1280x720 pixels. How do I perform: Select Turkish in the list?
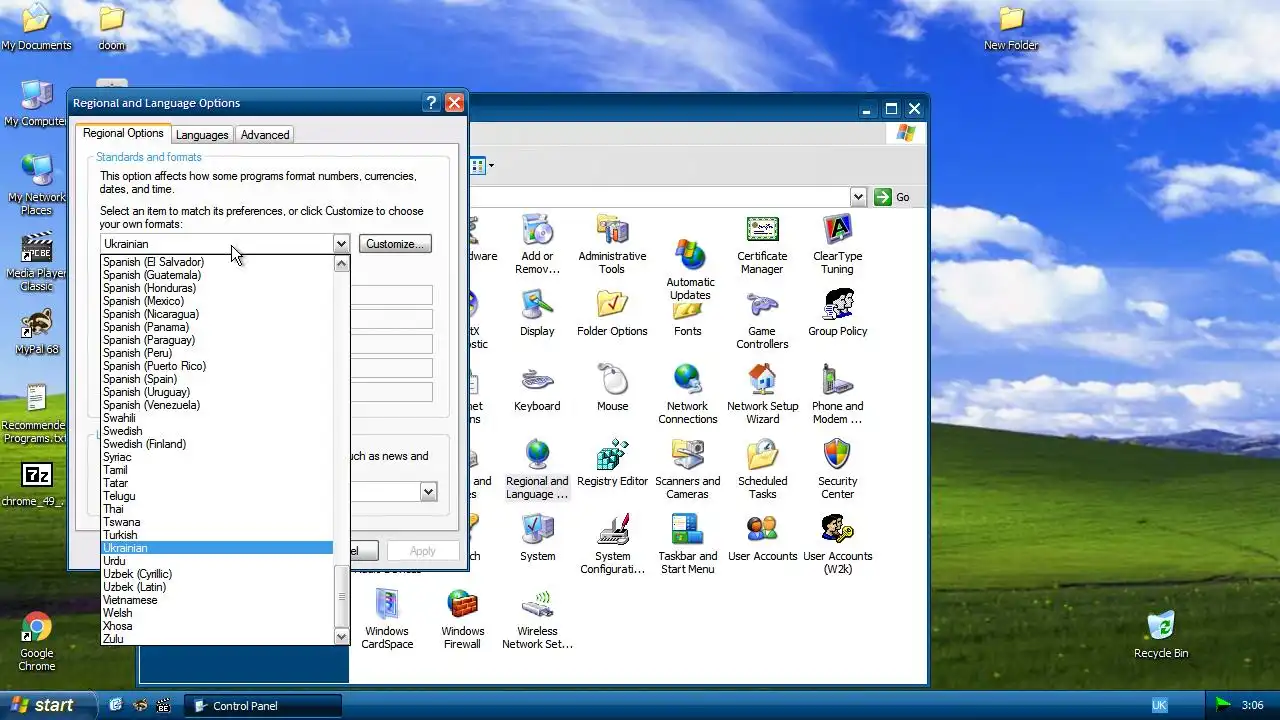(x=217, y=535)
